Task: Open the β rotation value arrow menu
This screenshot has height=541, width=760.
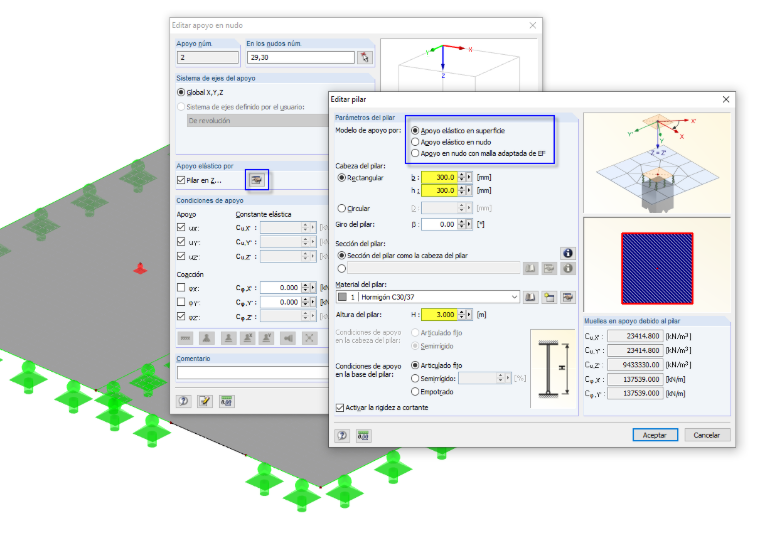Action: pos(469,224)
